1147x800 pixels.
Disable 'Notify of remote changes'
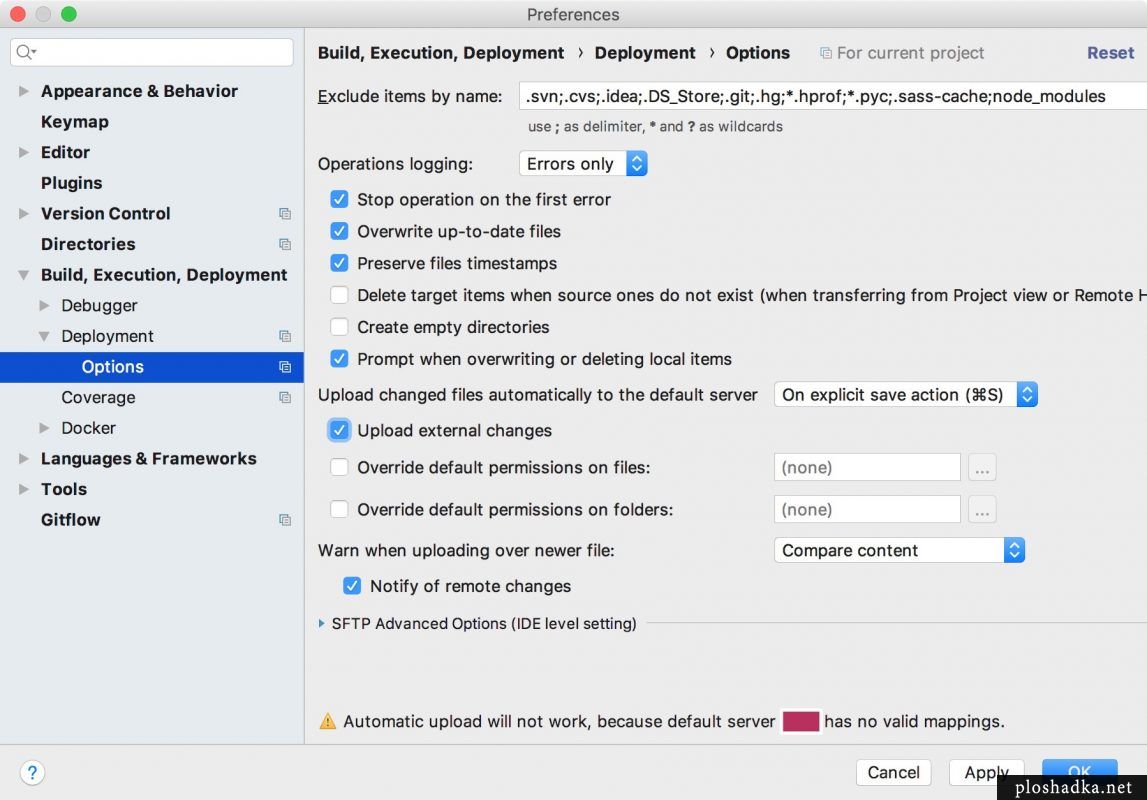point(352,586)
